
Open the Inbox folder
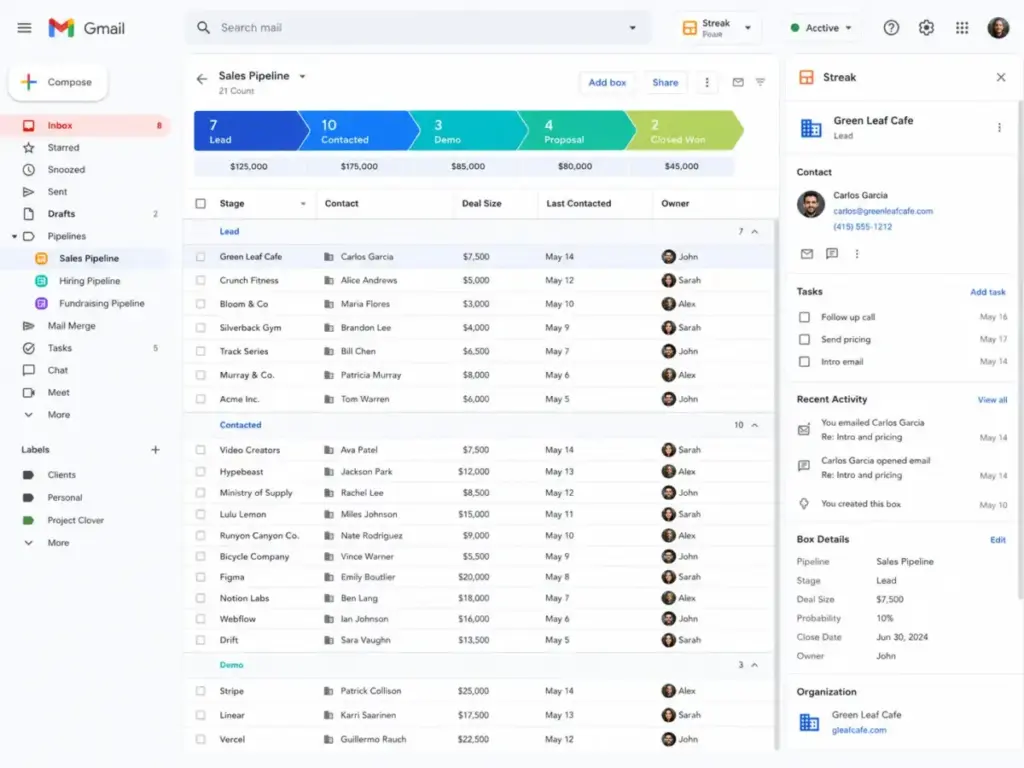86,125
